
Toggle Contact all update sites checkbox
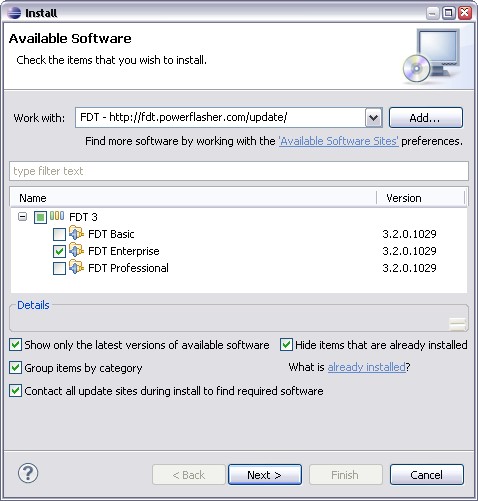16,391
